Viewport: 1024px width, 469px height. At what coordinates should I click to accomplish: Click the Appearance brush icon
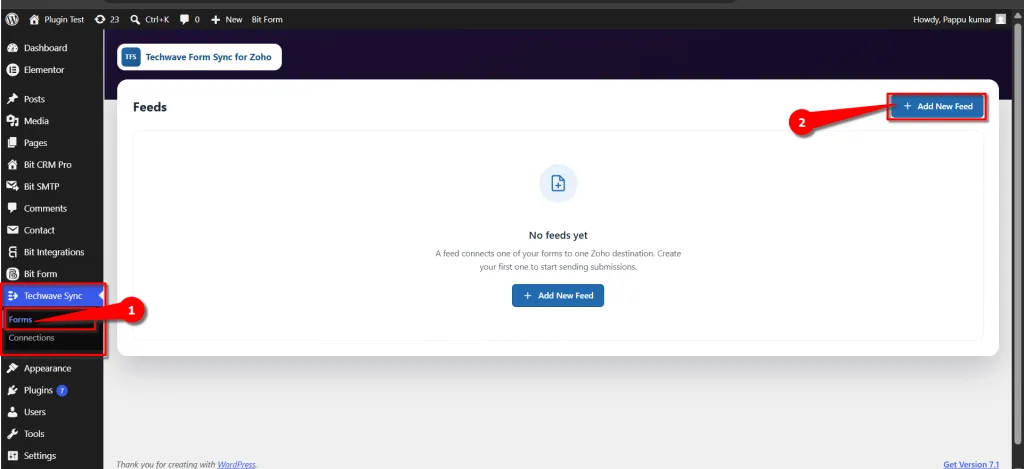(12, 368)
